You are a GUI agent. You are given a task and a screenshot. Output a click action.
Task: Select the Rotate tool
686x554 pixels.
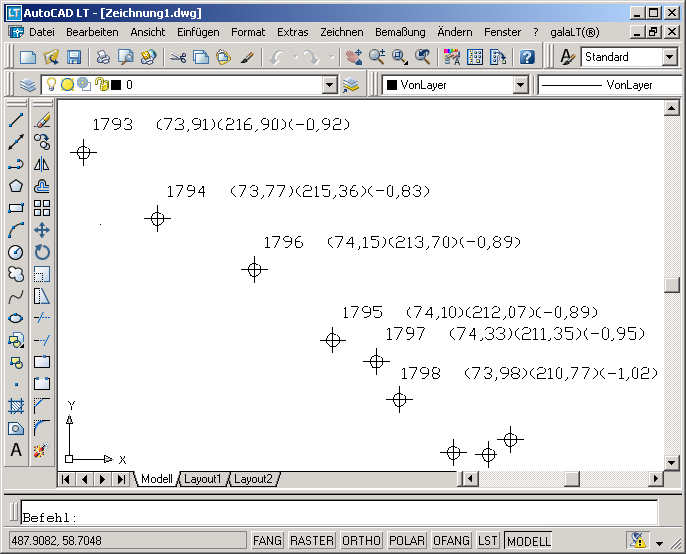[42, 252]
